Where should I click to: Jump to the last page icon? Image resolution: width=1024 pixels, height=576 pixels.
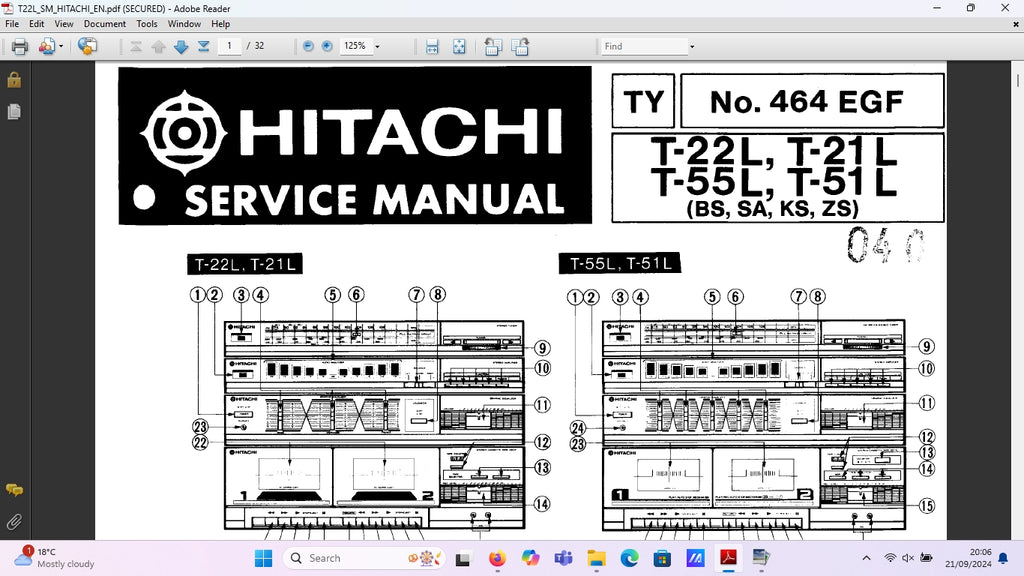[204, 46]
